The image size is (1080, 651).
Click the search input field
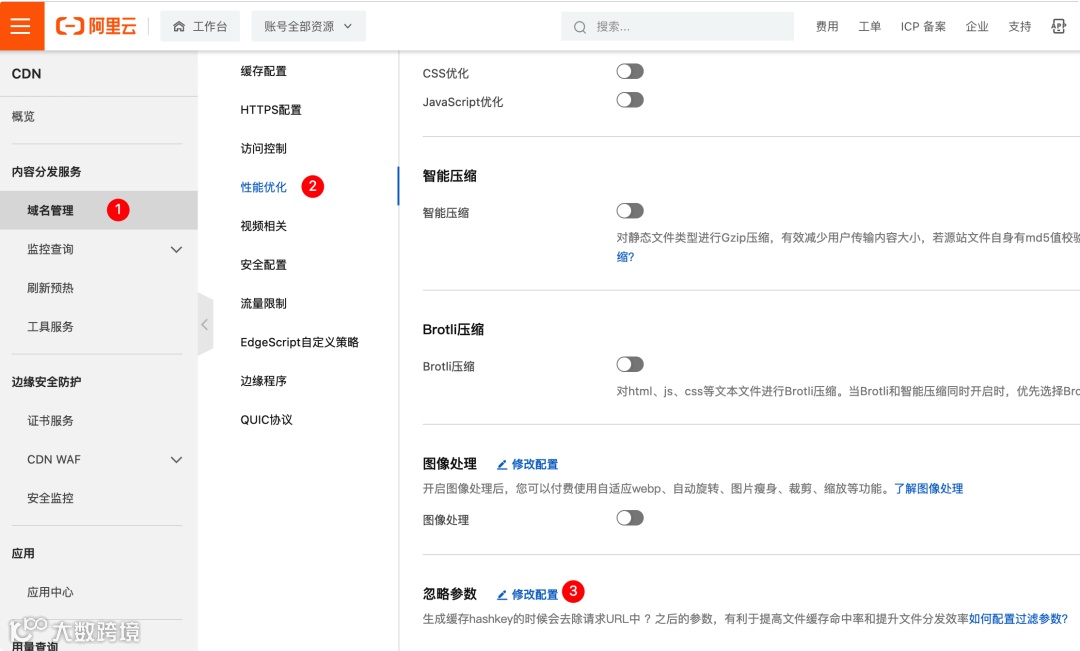(x=677, y=27)
